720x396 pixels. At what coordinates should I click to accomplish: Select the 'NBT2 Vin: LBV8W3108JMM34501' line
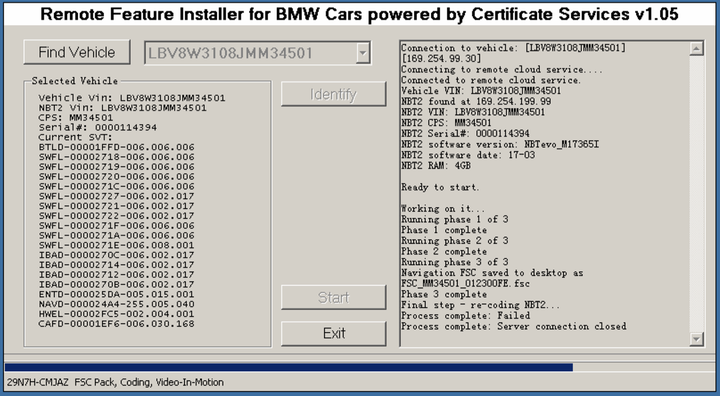(x=123, y=108)
